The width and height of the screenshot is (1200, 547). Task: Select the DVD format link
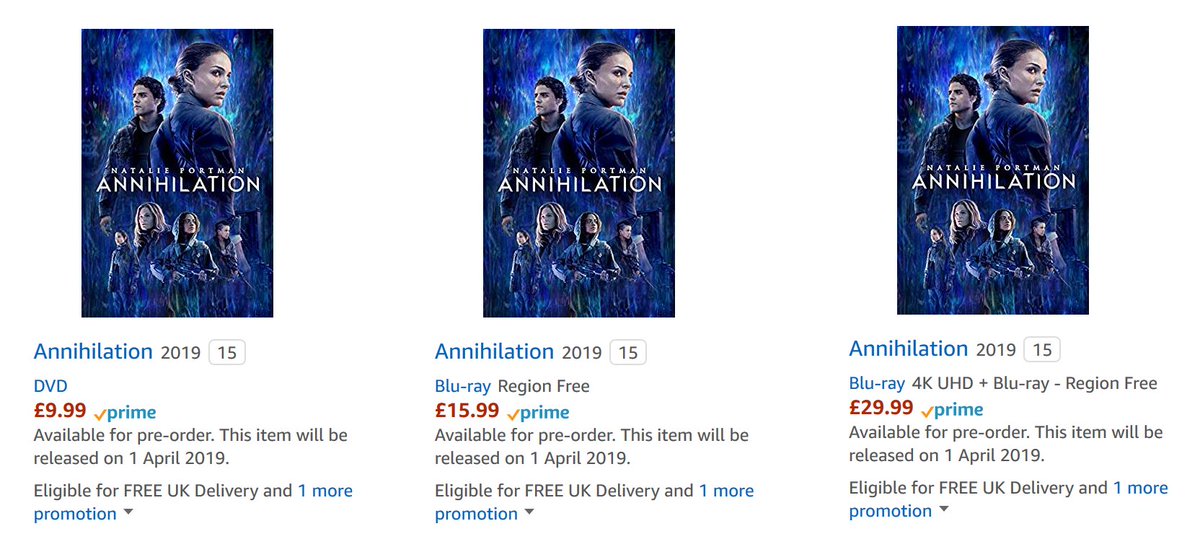(x=50, y=386)
